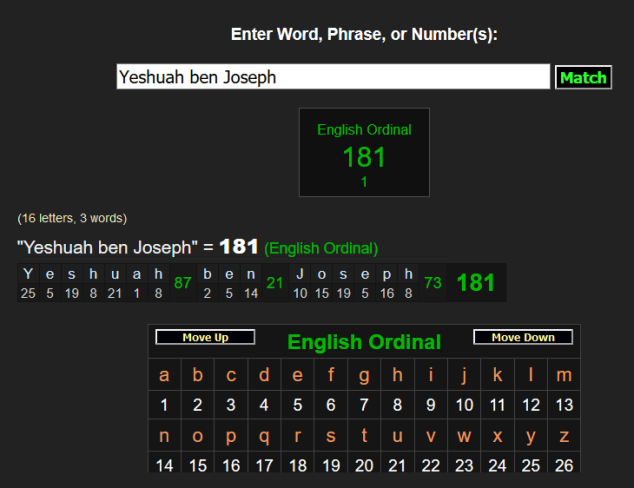Click the letter Y in the breakdown row

tap(28, 274)
